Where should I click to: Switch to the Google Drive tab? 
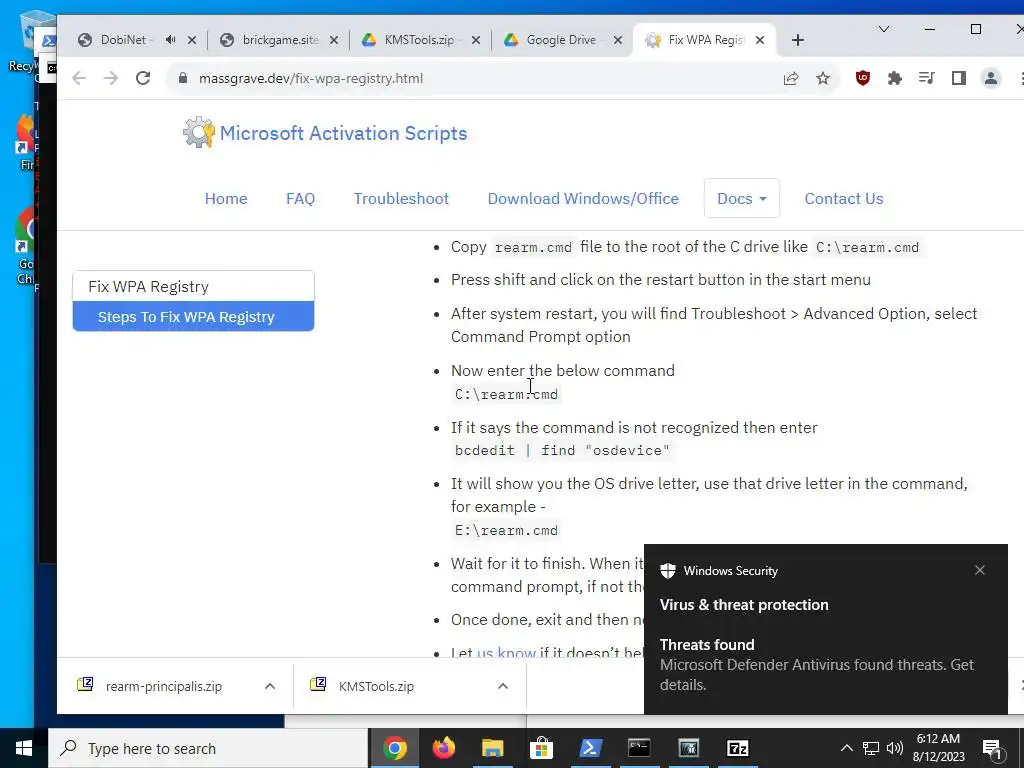pyautogui.click(x=560, y=40)
